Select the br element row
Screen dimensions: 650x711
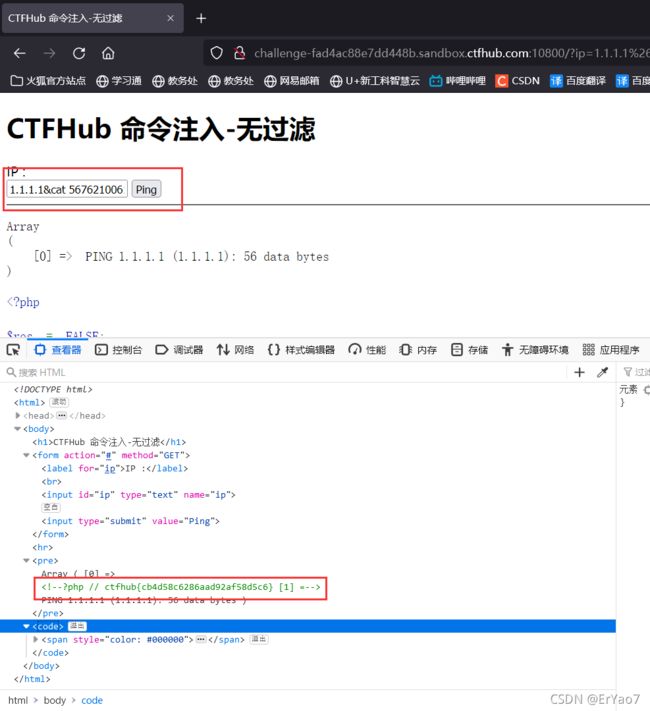51,481
